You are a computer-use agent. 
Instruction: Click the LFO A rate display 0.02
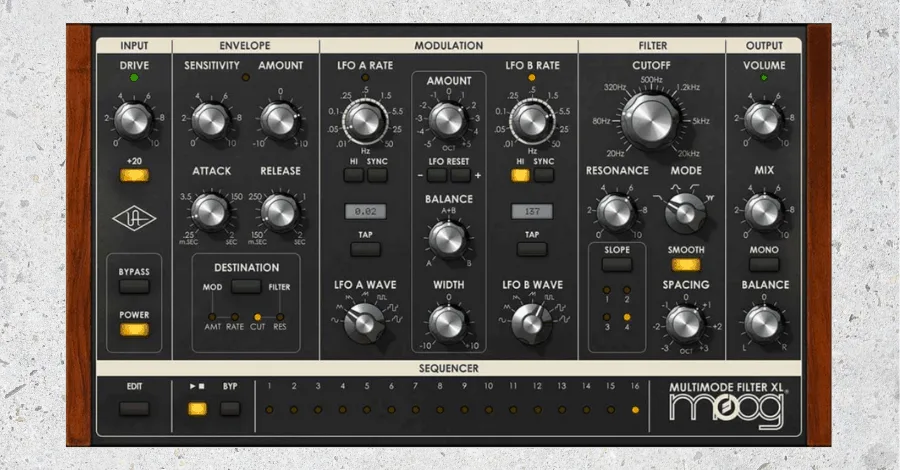(366, 211)
